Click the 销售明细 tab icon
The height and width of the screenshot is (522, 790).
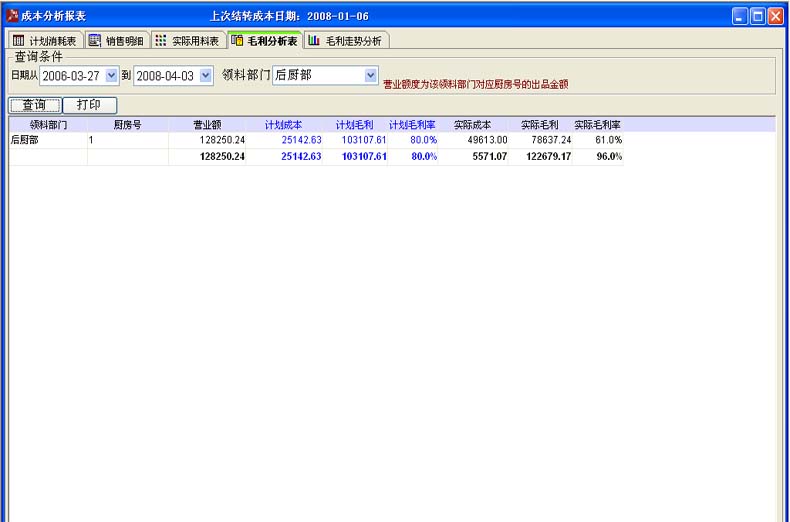(x=94, y=41)
